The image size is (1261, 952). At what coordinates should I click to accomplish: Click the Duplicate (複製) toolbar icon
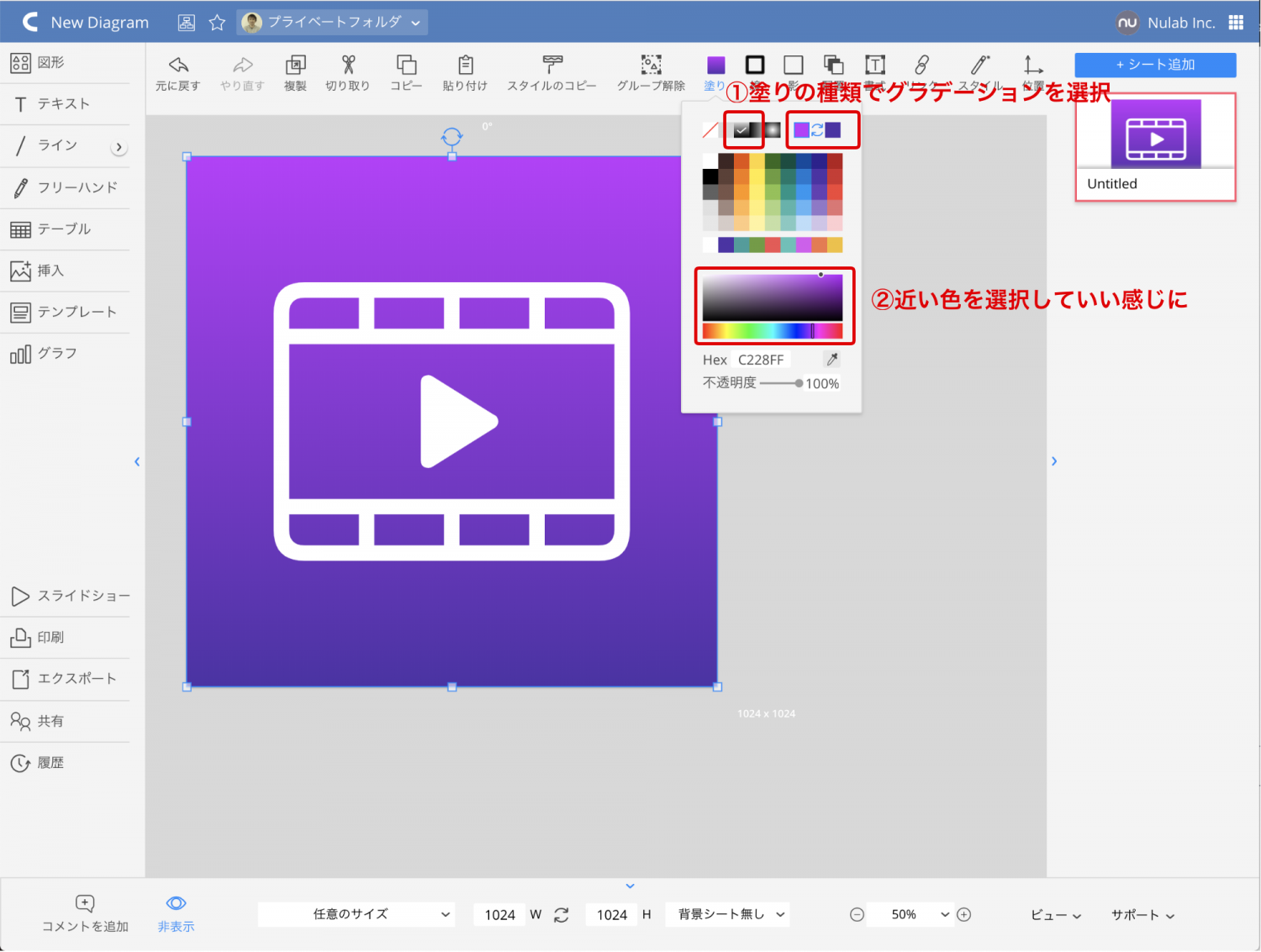point(295,66)
